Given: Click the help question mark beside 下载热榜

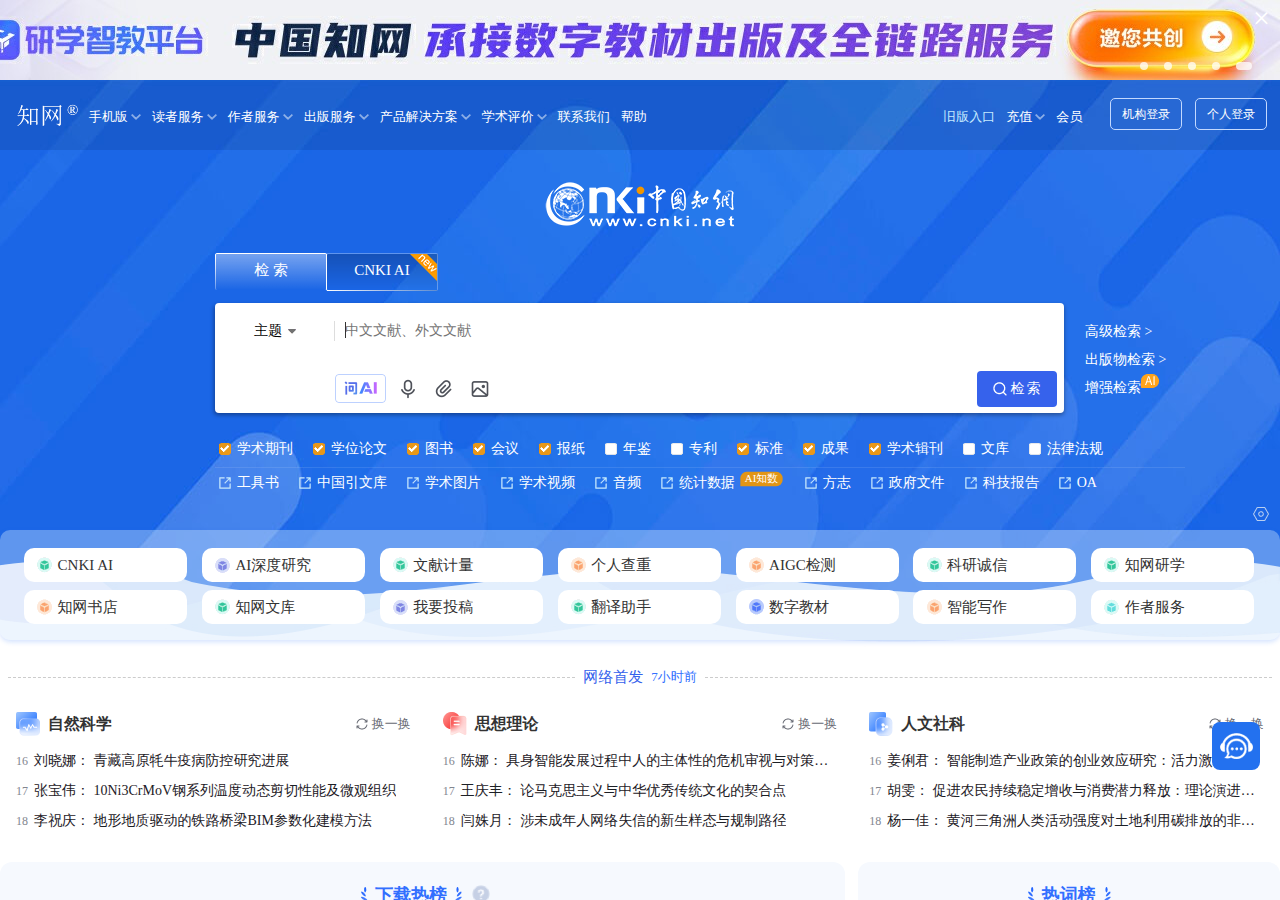Looking at the screenshot, I should tap(481, 893).
